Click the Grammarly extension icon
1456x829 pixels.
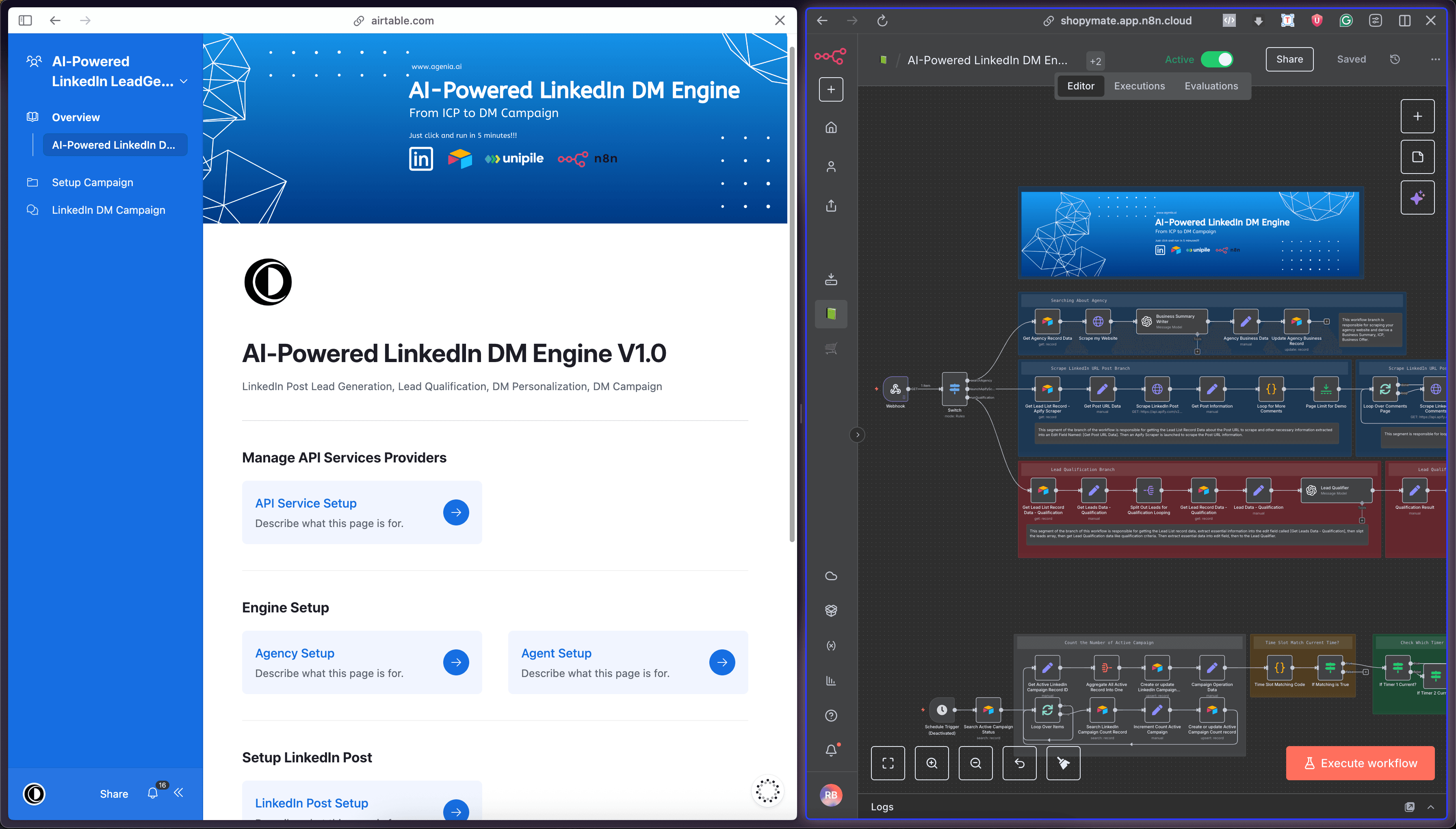tap(1345, 20)
